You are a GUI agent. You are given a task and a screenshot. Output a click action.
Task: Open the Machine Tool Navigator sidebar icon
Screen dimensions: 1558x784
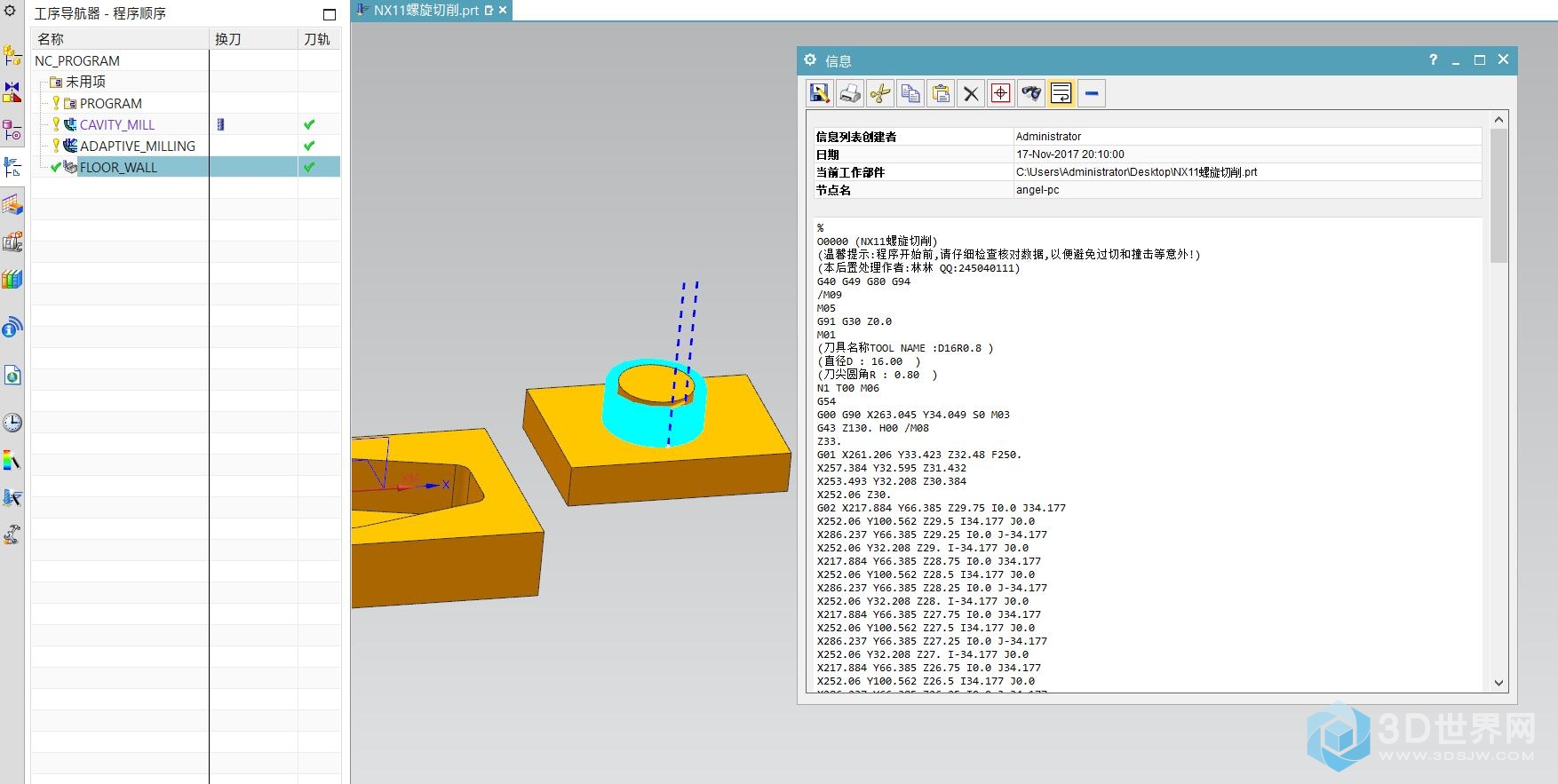(12, 242)
